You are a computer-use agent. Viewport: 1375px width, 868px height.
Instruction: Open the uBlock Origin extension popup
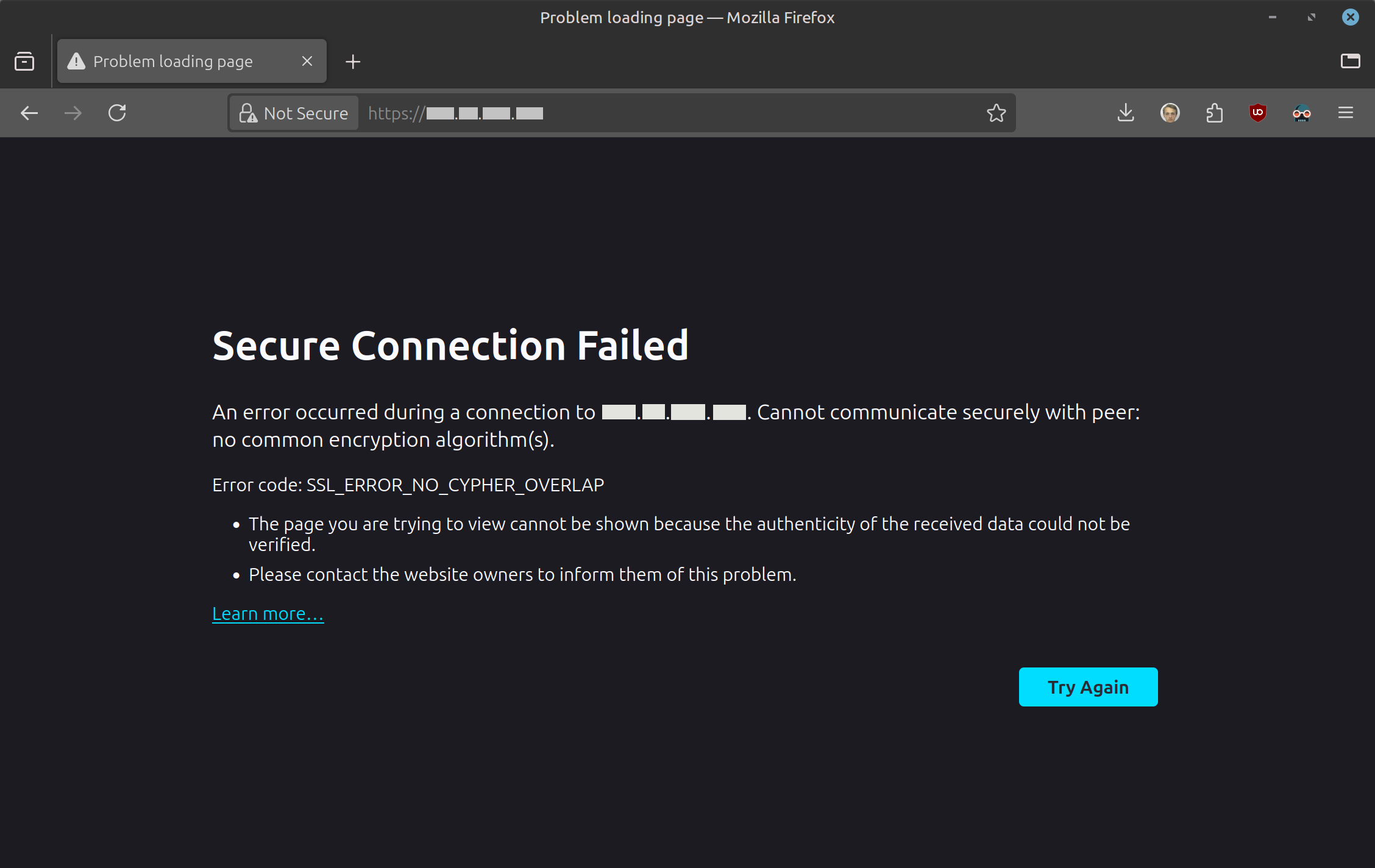click(x=1257, y=113)
